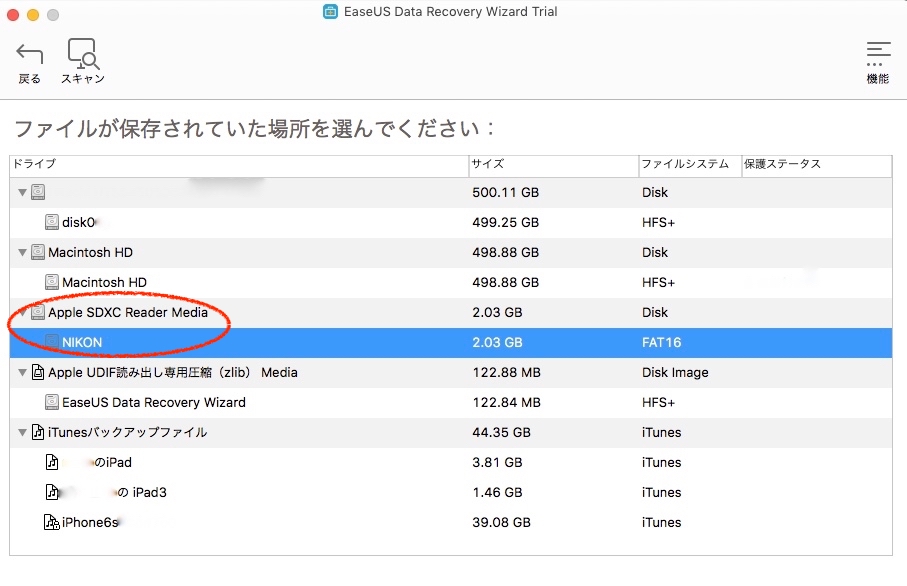Click the iTunesバックアップファイル music file icon

(x=38, y=432)
